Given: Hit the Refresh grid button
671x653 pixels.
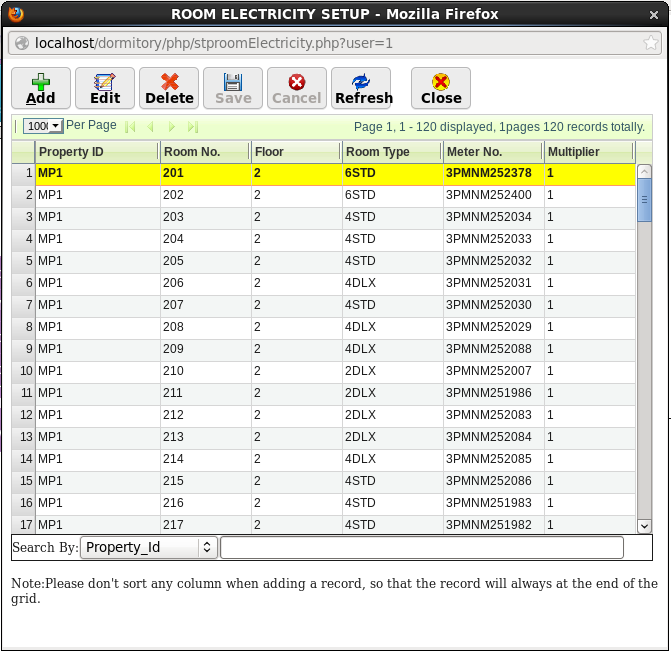Looking at the screenshot, I should click(x=363, y=88).
